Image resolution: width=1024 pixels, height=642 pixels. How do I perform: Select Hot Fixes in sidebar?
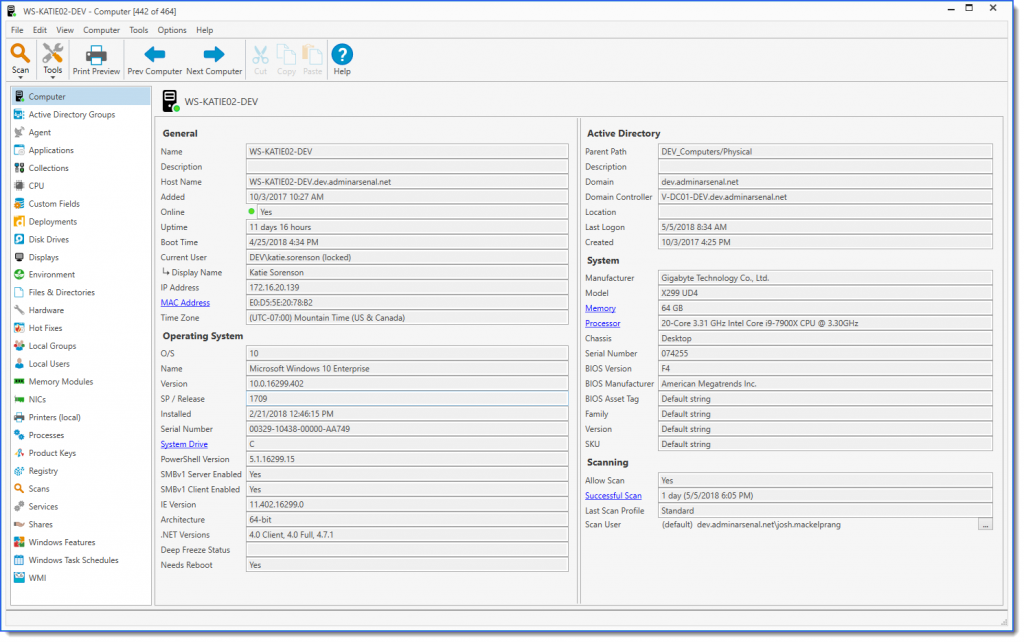tap(46, 328)
